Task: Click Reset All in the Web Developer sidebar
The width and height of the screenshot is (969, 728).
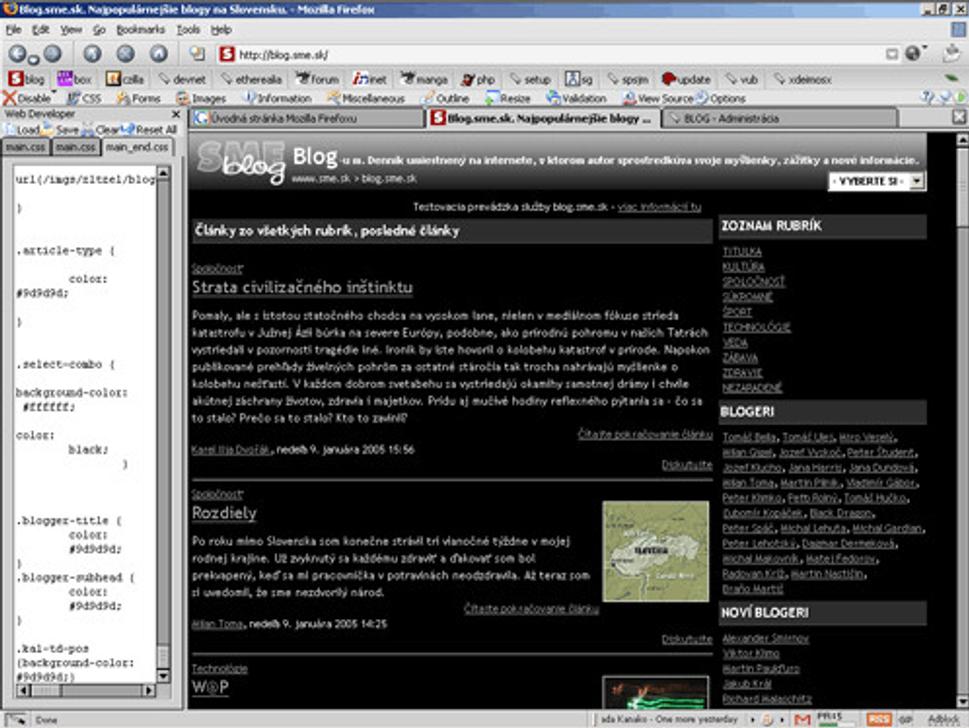Action: (150, 130)
